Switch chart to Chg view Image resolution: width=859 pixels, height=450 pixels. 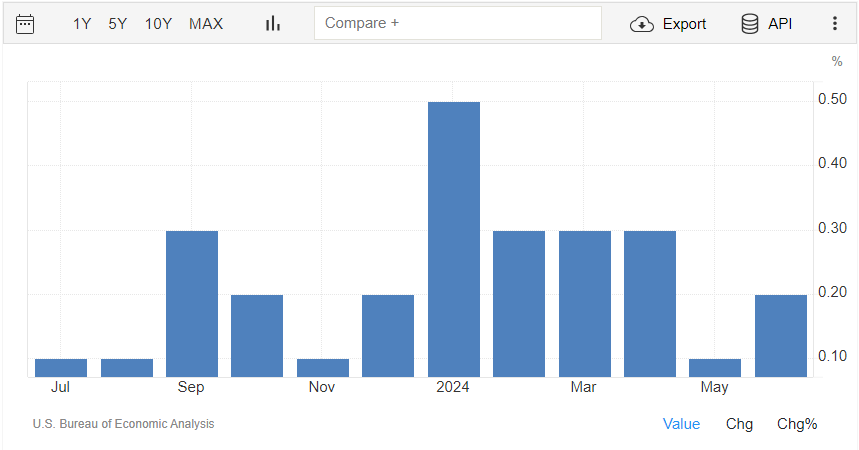click(x=739, y=424)
